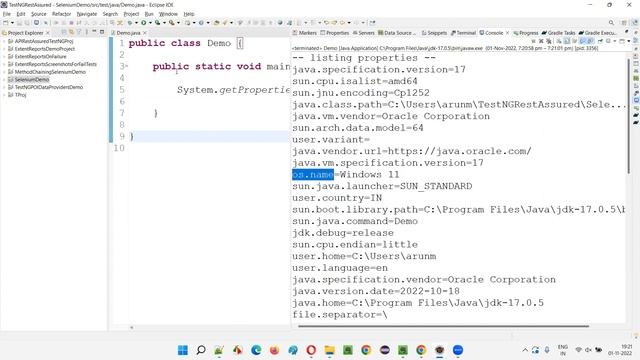Click the 'os.name=Windows 11' console line
The width and height of the screenshot is (640, 360).
[346, 175]
